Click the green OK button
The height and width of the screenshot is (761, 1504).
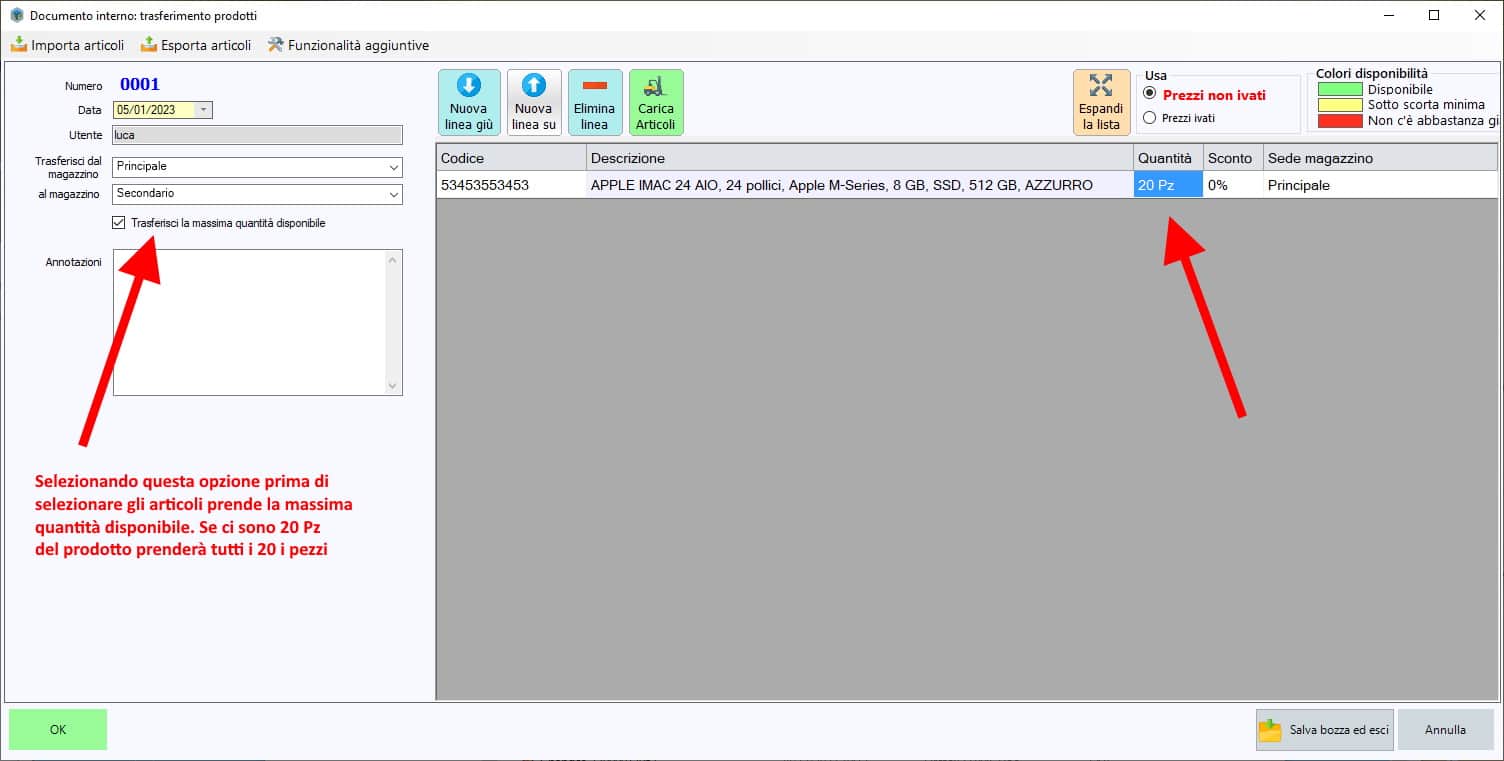tap(58, 730)
